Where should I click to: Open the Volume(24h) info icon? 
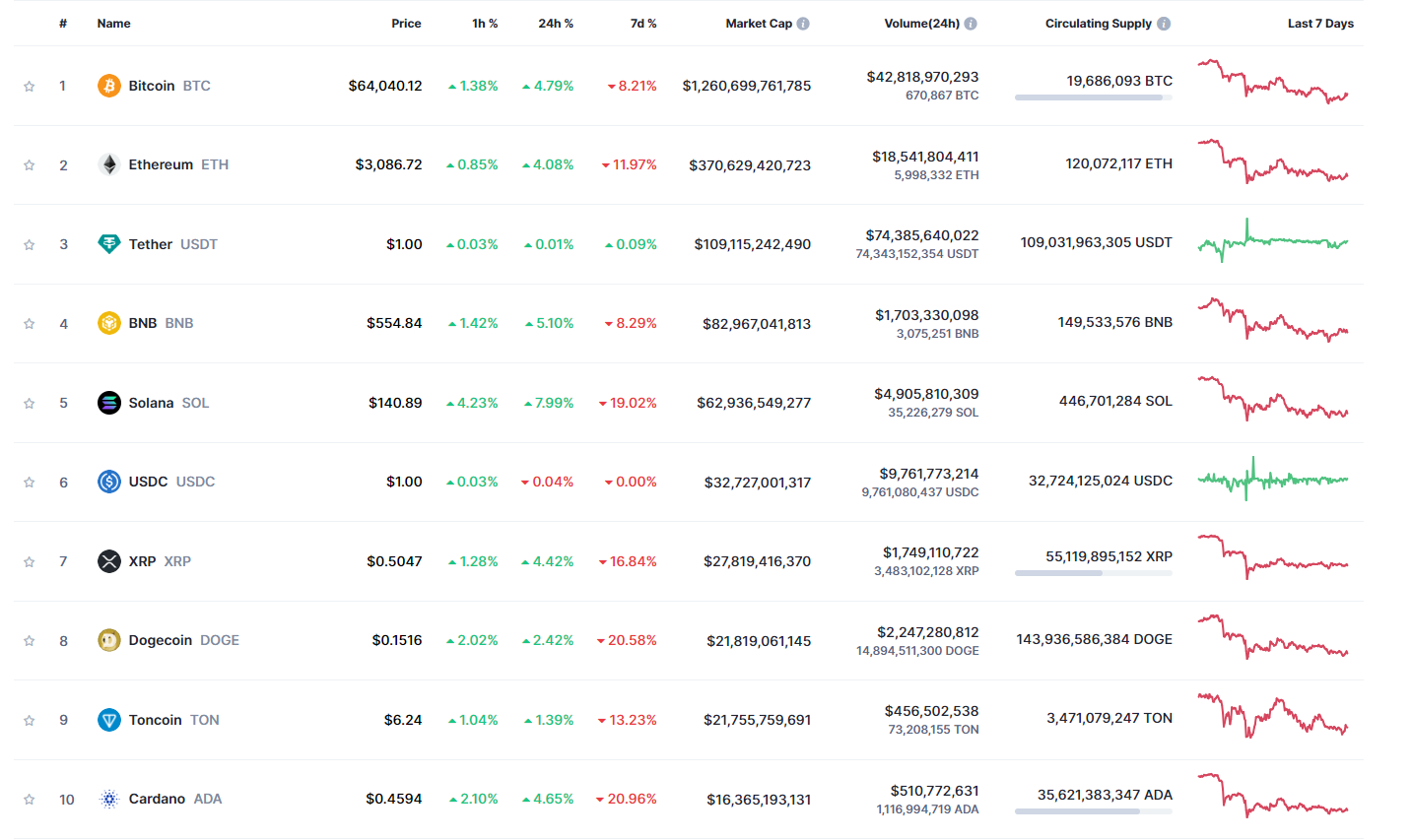pyautogui.click(x=971, y=24)
